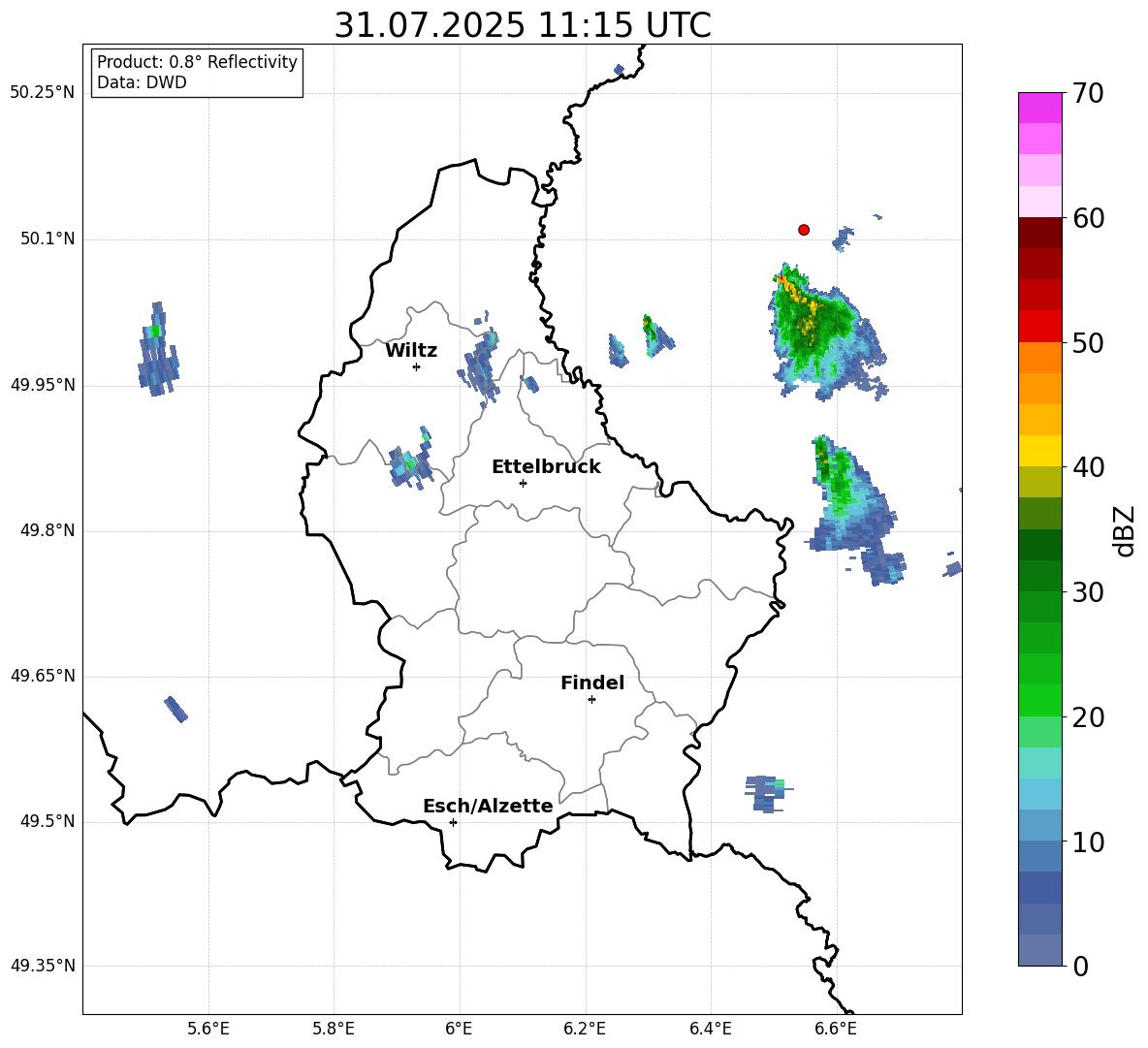
Task: Click the "Product: 0.8° Reflectivity" text
Action: (197, 61)
